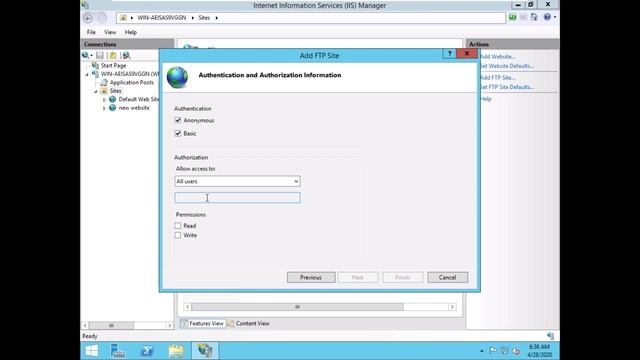Click the globe icon in dialog header
This screenshot has height=360, width=640.
pos(177,77)
